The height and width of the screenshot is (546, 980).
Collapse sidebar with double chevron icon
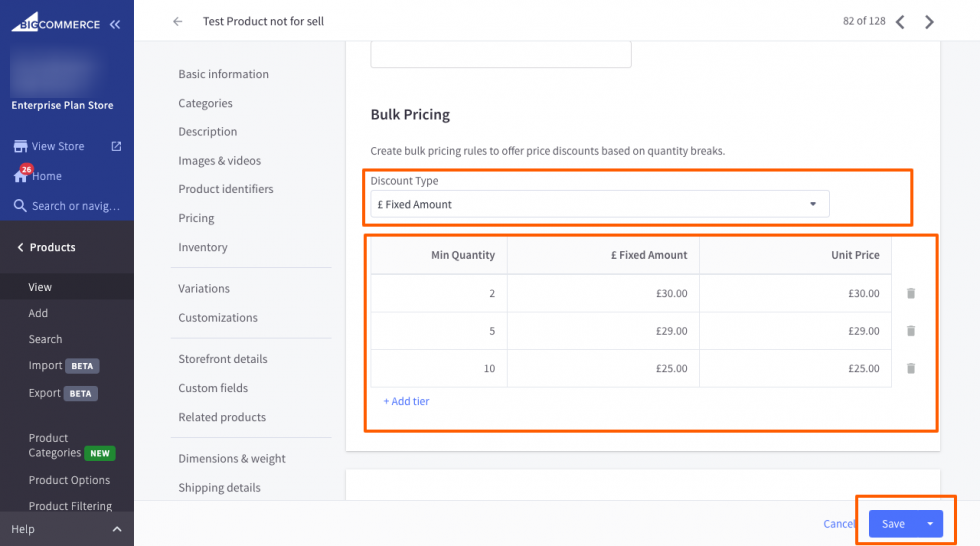pos(115,24)
